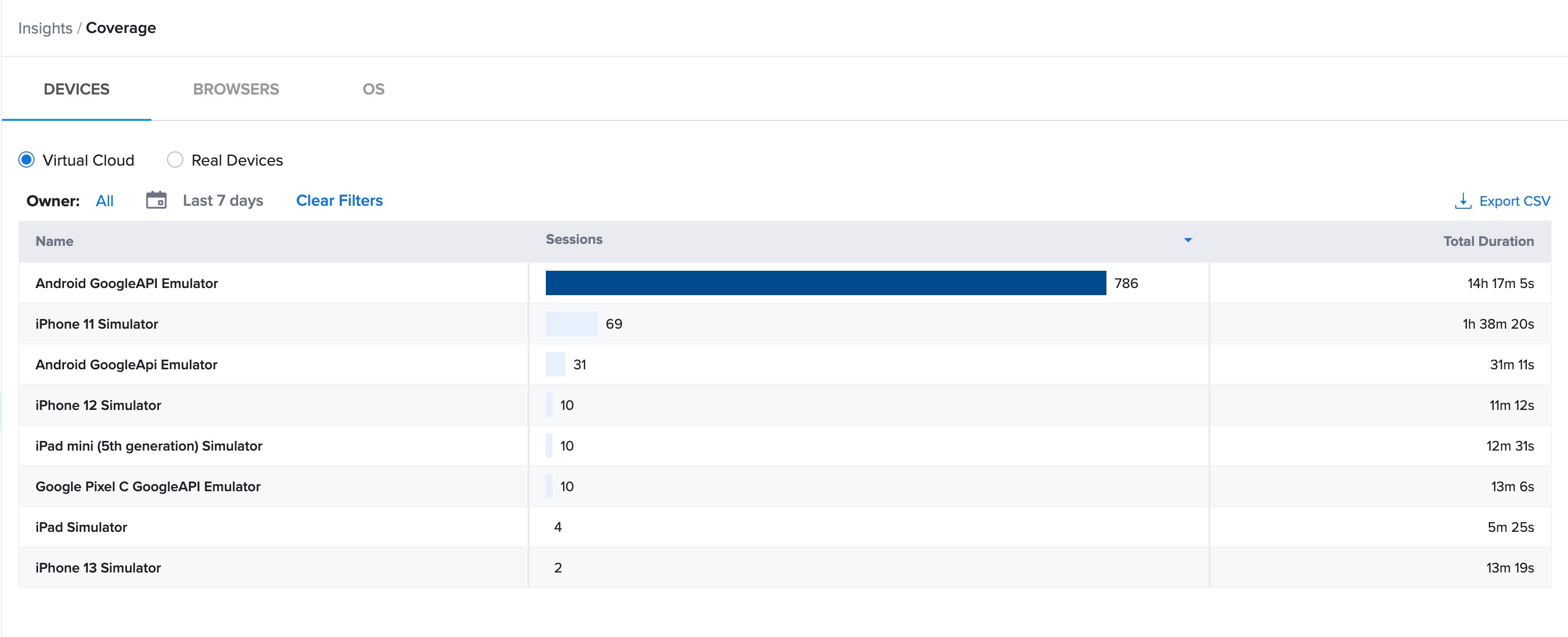Select the Google Pixel C GoogleAPI Emulator row
The height and width of the screenshot is (637, 1568).
pyautogui.click(x=148, y=487)
